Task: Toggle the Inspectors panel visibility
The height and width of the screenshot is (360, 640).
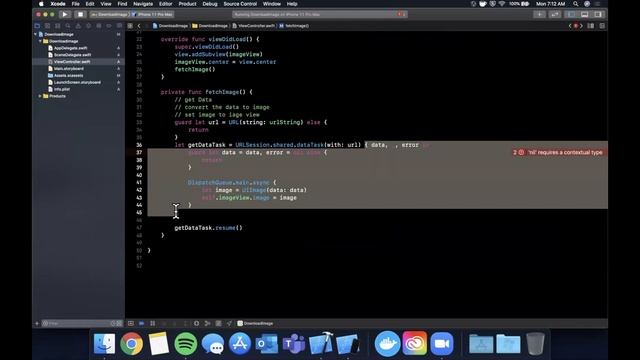Action: [598, 14]
